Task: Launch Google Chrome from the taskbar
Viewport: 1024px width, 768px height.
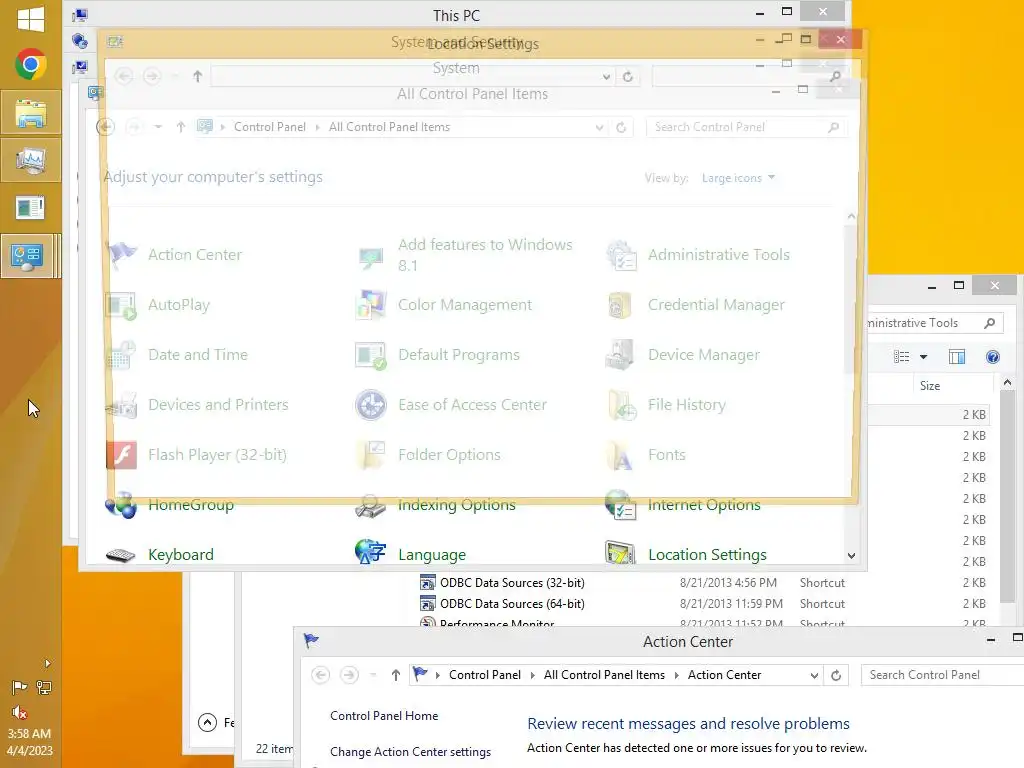Action: tap(31, 65)
